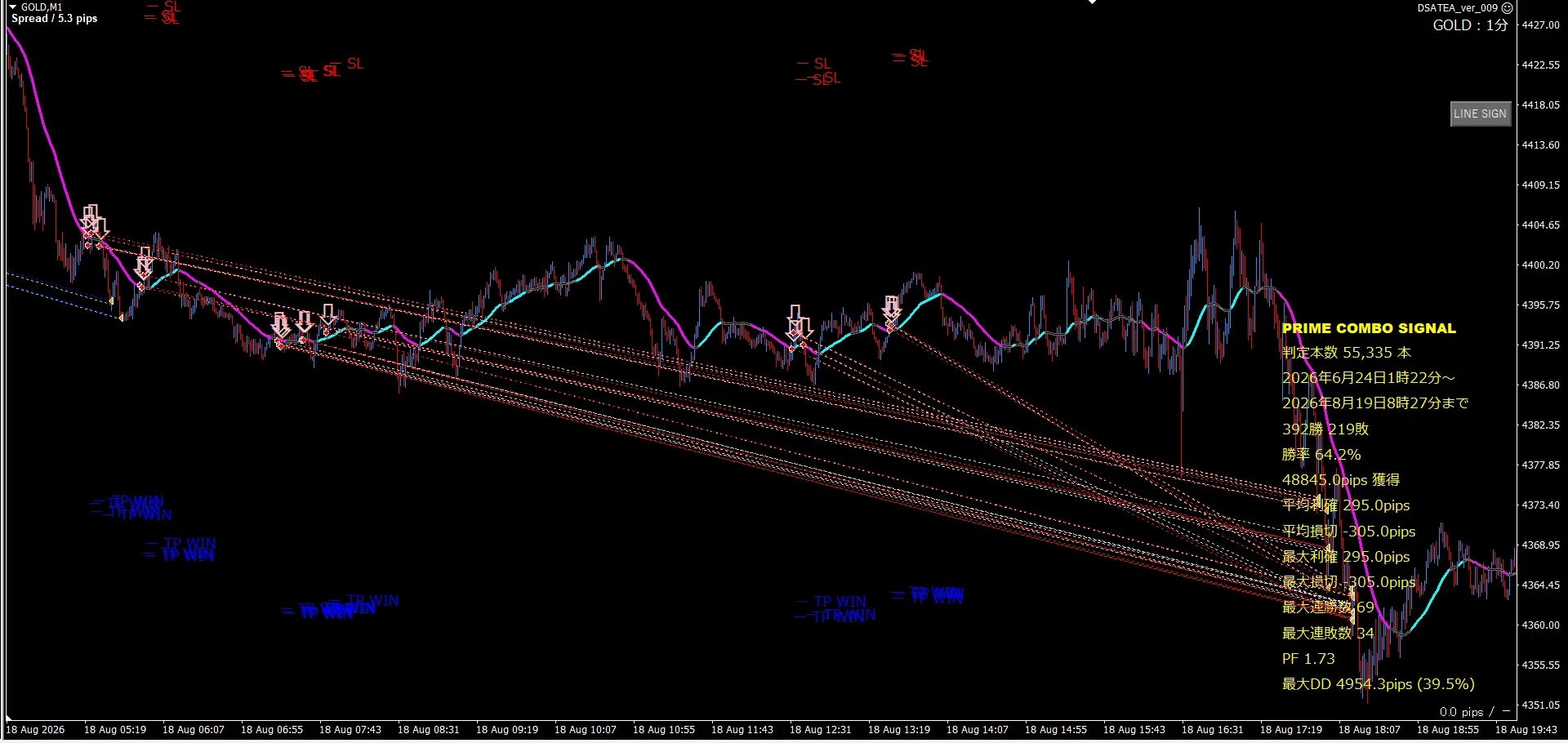The height and width of the screenshot is (743, 1568).
Task: Click the '判定本数 55,335 本' line
Action: point(1347,353)
